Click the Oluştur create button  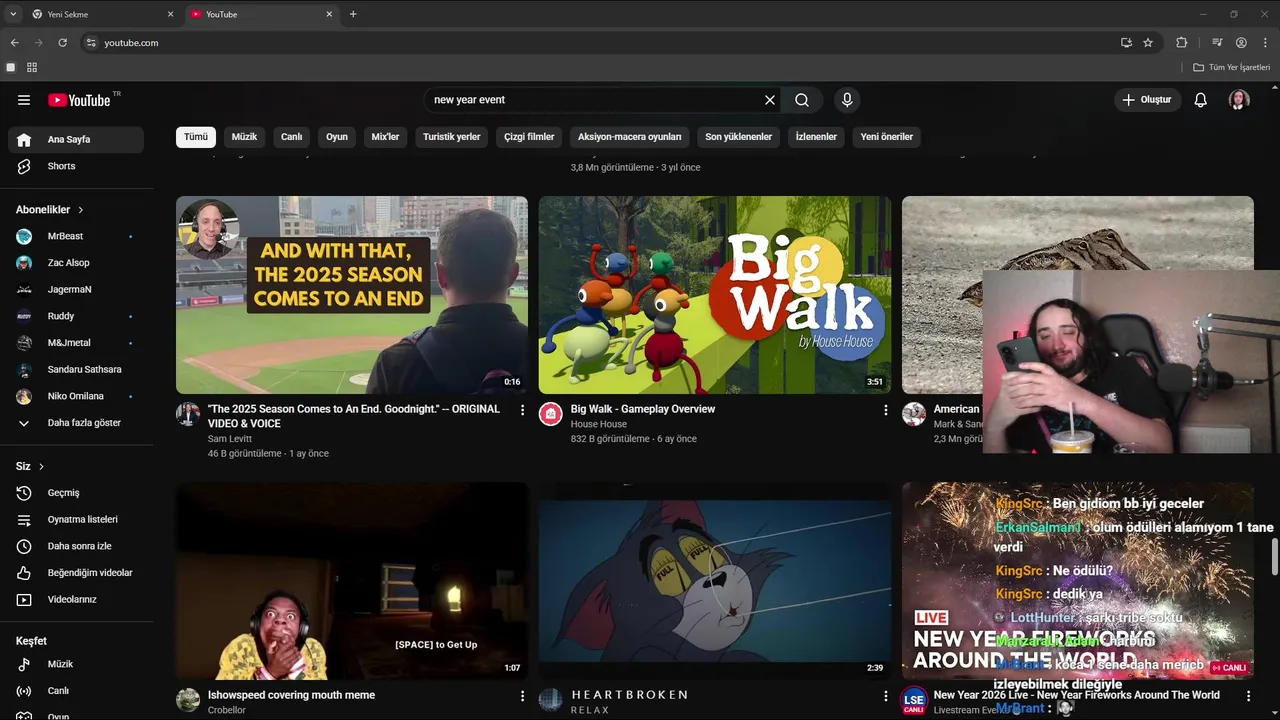(x=1147, y=100)
